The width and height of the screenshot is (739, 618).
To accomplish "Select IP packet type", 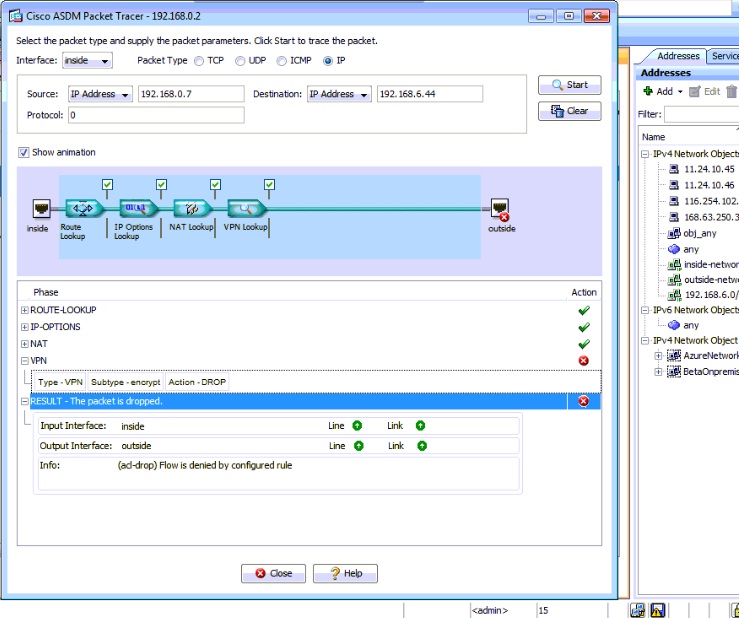I will 328,61.
